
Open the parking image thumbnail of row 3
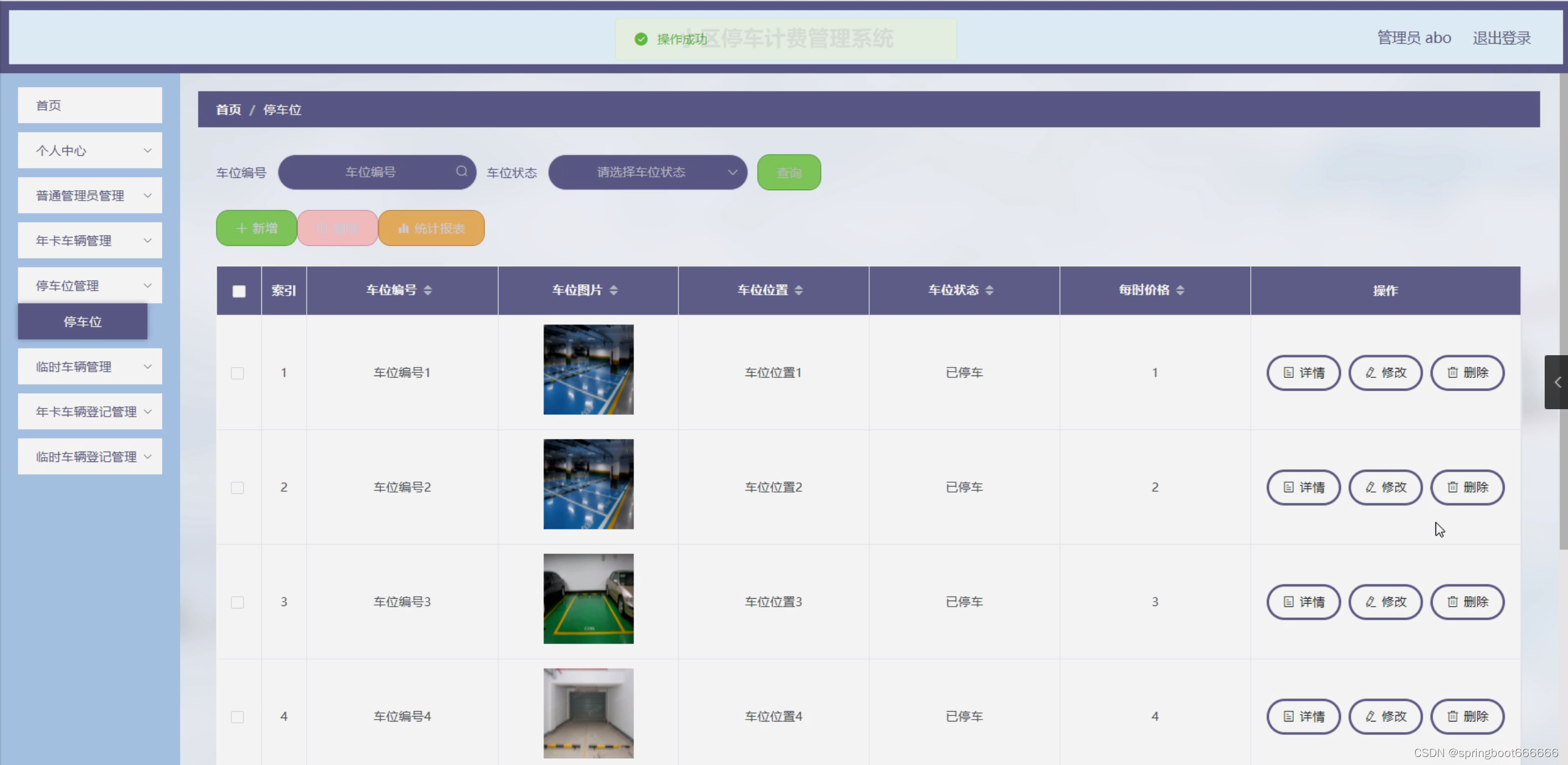point(588,599)
